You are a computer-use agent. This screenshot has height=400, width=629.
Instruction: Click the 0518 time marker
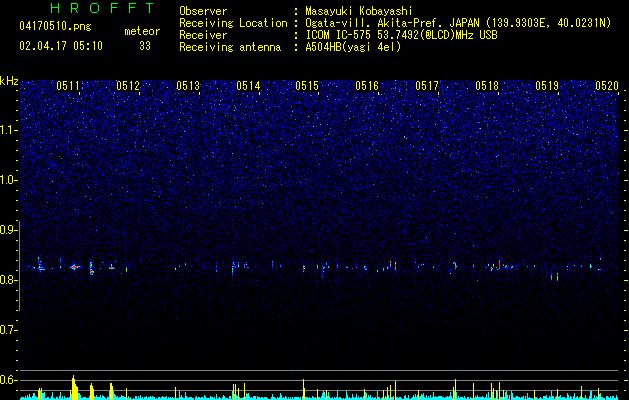487,85
